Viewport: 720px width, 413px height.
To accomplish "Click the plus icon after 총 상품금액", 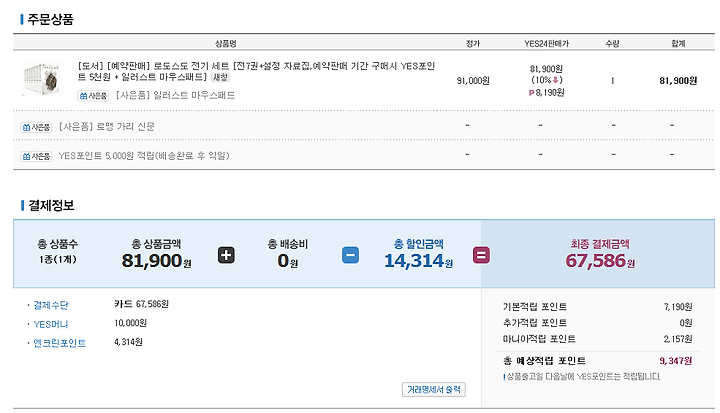I will pos(226,255).
